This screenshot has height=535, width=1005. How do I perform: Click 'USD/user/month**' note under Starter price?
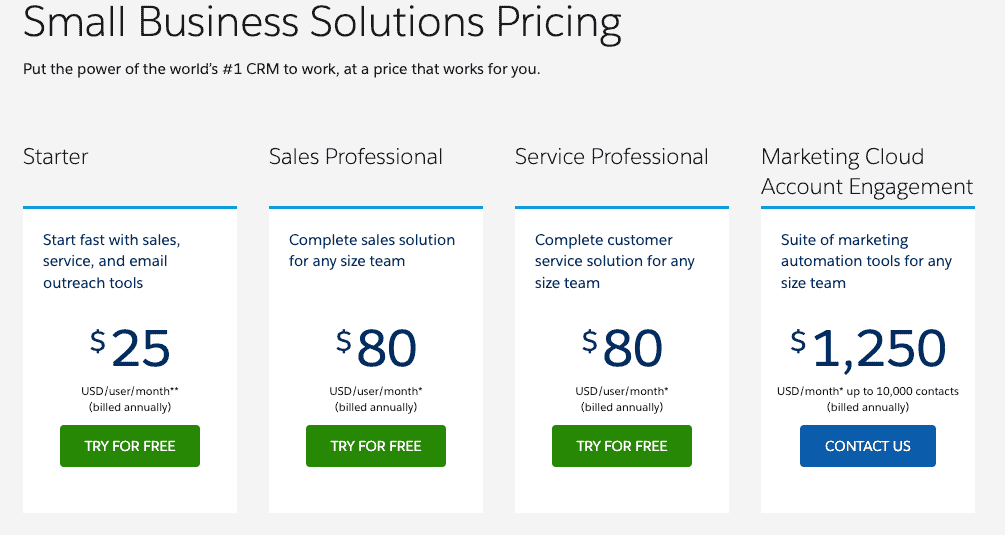pos(130,391)
